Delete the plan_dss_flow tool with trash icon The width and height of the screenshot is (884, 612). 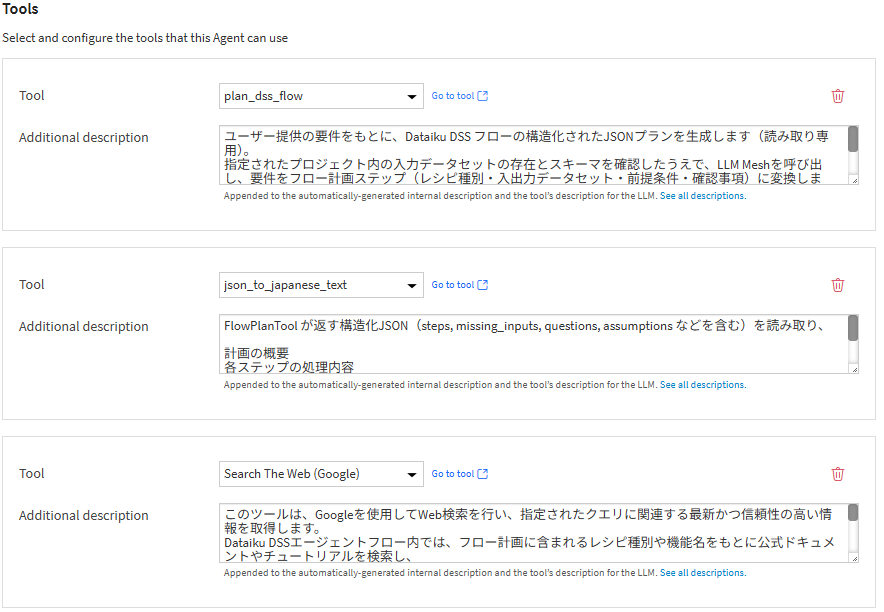pos(838,96)
